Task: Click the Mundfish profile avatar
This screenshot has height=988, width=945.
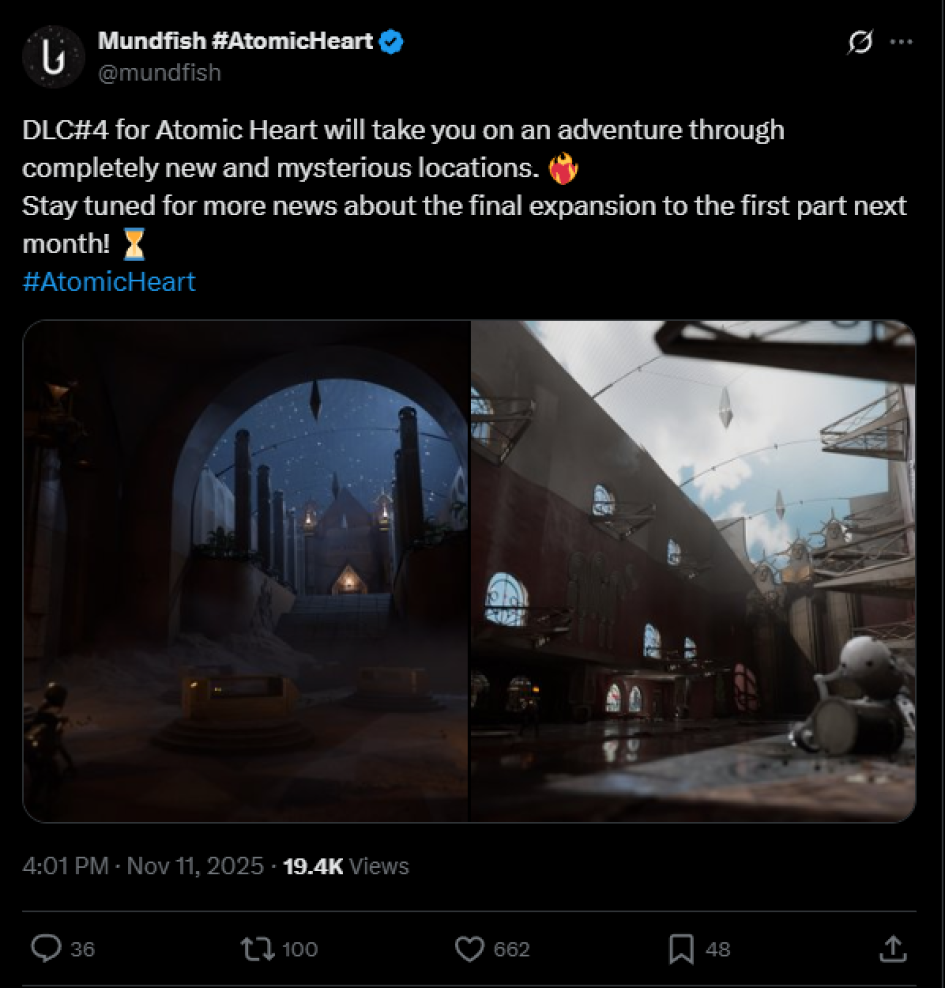Action: (52, 56)
